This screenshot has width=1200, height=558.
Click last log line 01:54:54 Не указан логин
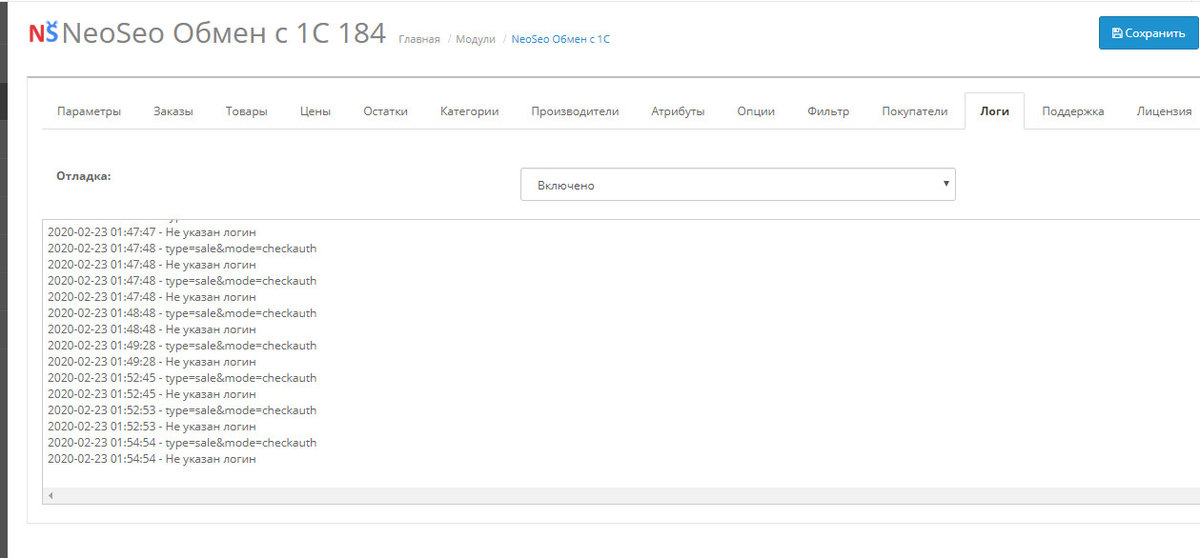click(152, 459)
